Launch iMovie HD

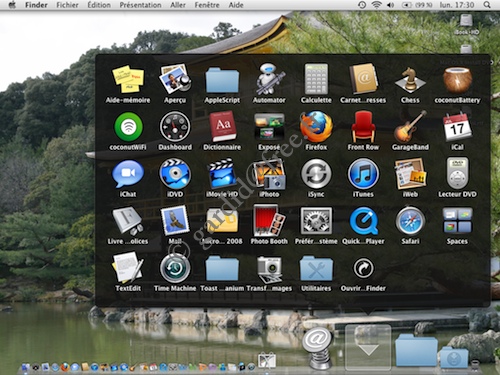click(222, 174)
